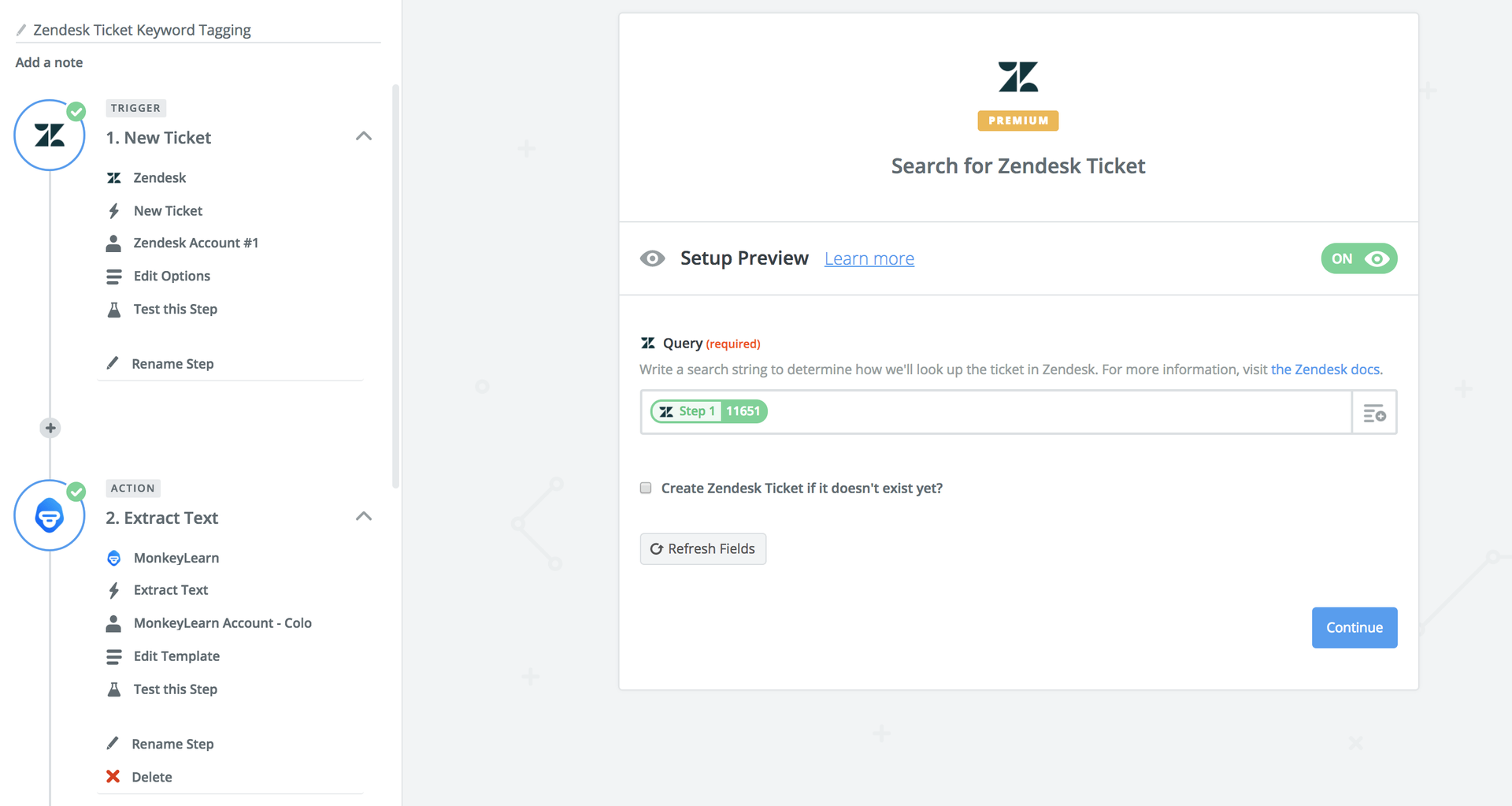Viewport: 1512px width, 806px height.
Task: Click the insert field icon beside Query
Action: click(x=1374, y=412)
